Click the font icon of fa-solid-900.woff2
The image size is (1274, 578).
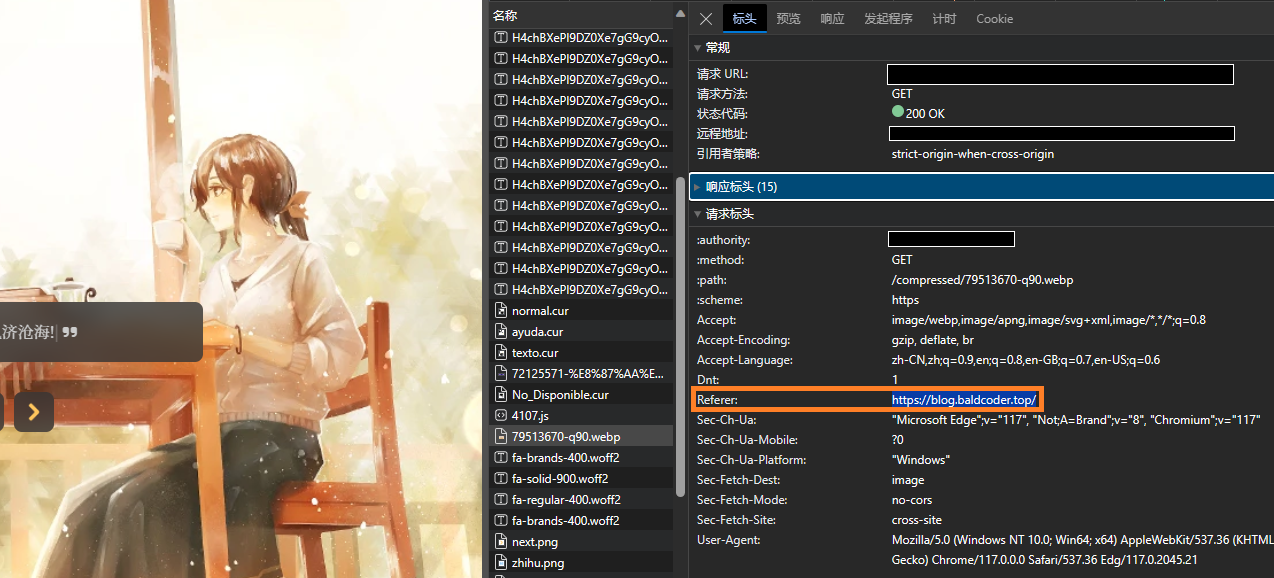tap(502, 479)
